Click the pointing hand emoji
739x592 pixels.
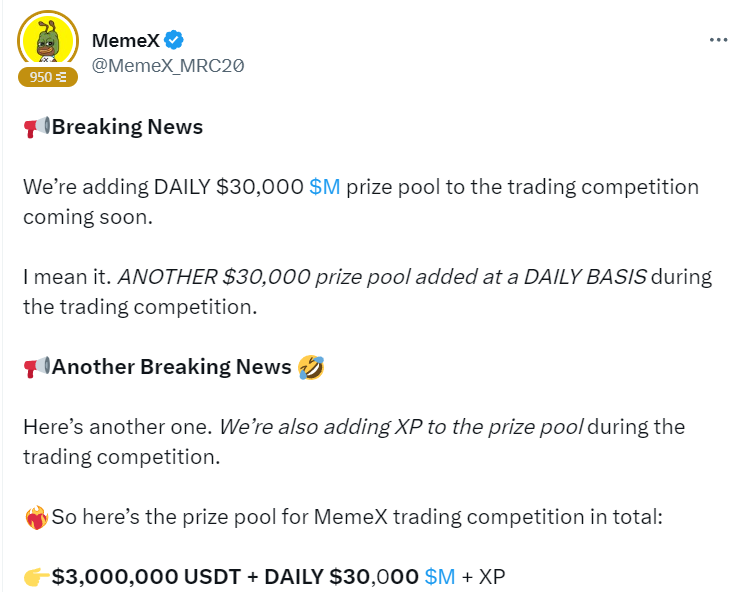pos(36,577)
